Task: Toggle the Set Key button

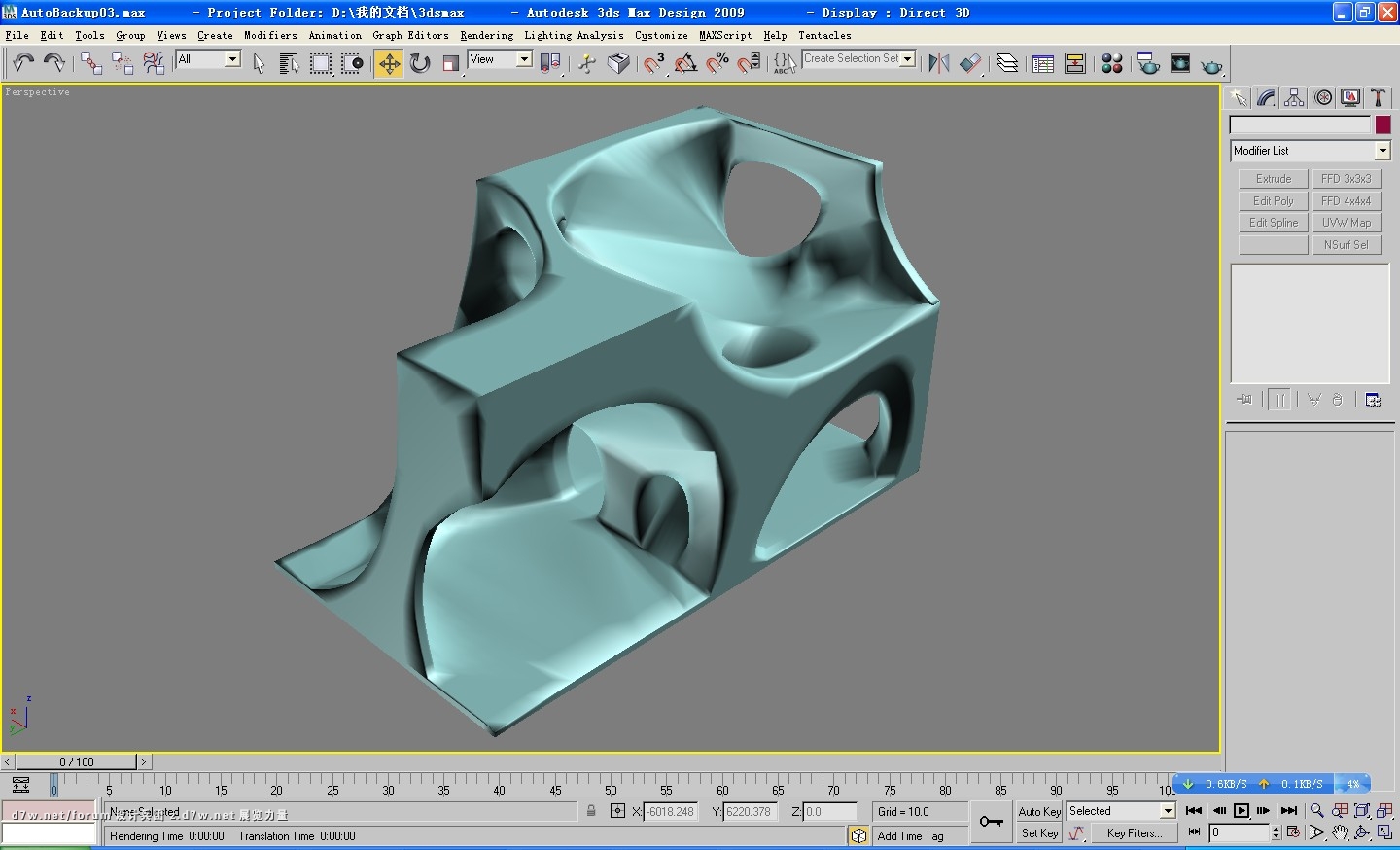Action: tap(1039, 833)
